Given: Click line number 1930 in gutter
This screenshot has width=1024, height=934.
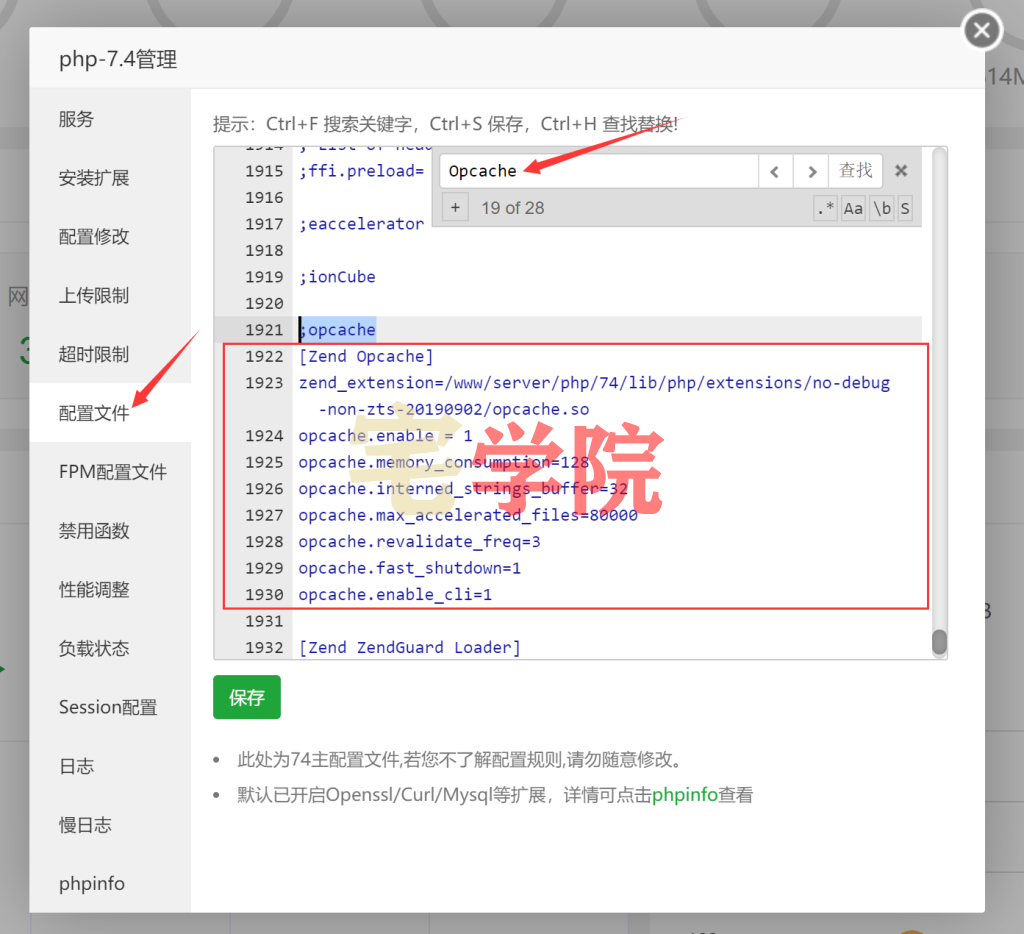Looking at the screenshot, I should 264,594.
